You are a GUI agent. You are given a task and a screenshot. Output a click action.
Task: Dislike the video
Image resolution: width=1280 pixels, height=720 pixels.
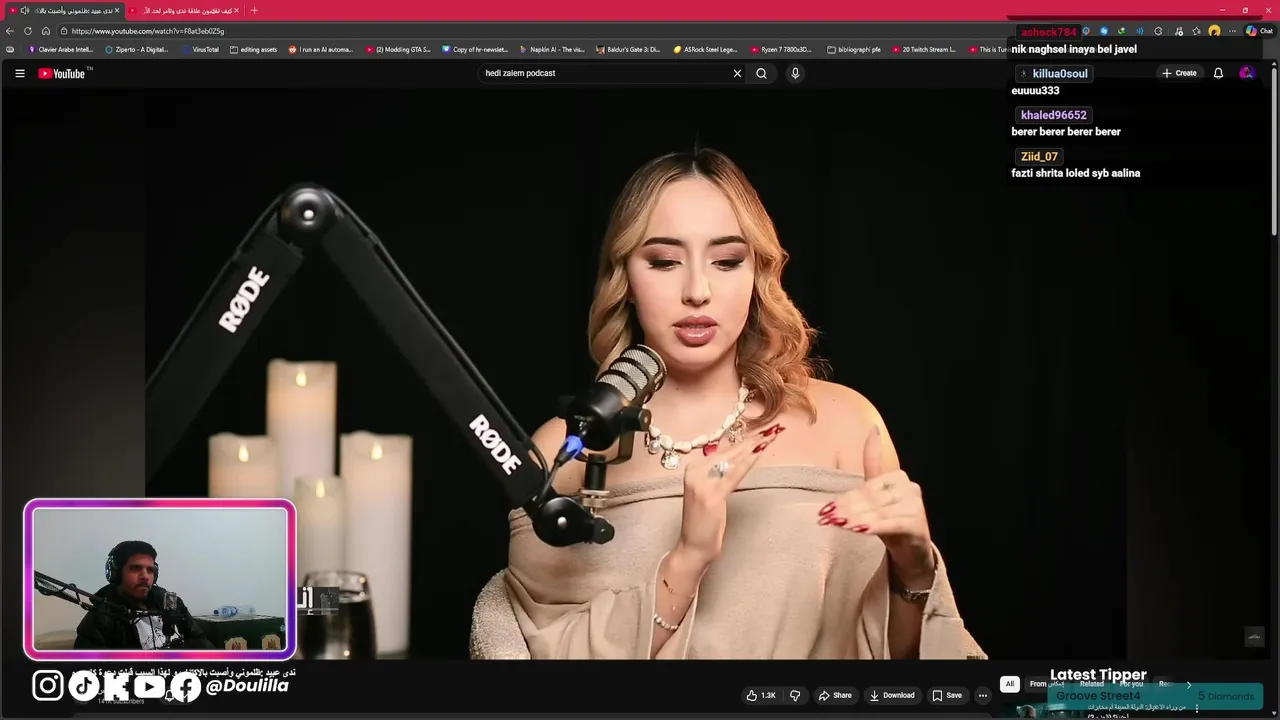[795, 695]
